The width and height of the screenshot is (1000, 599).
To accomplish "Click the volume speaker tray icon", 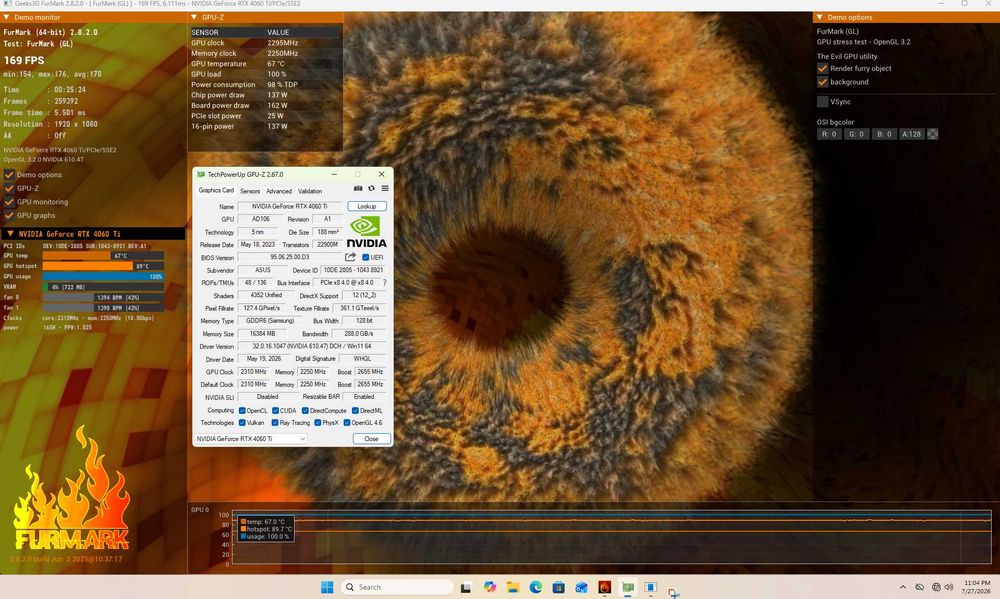I will coord(949,587).
